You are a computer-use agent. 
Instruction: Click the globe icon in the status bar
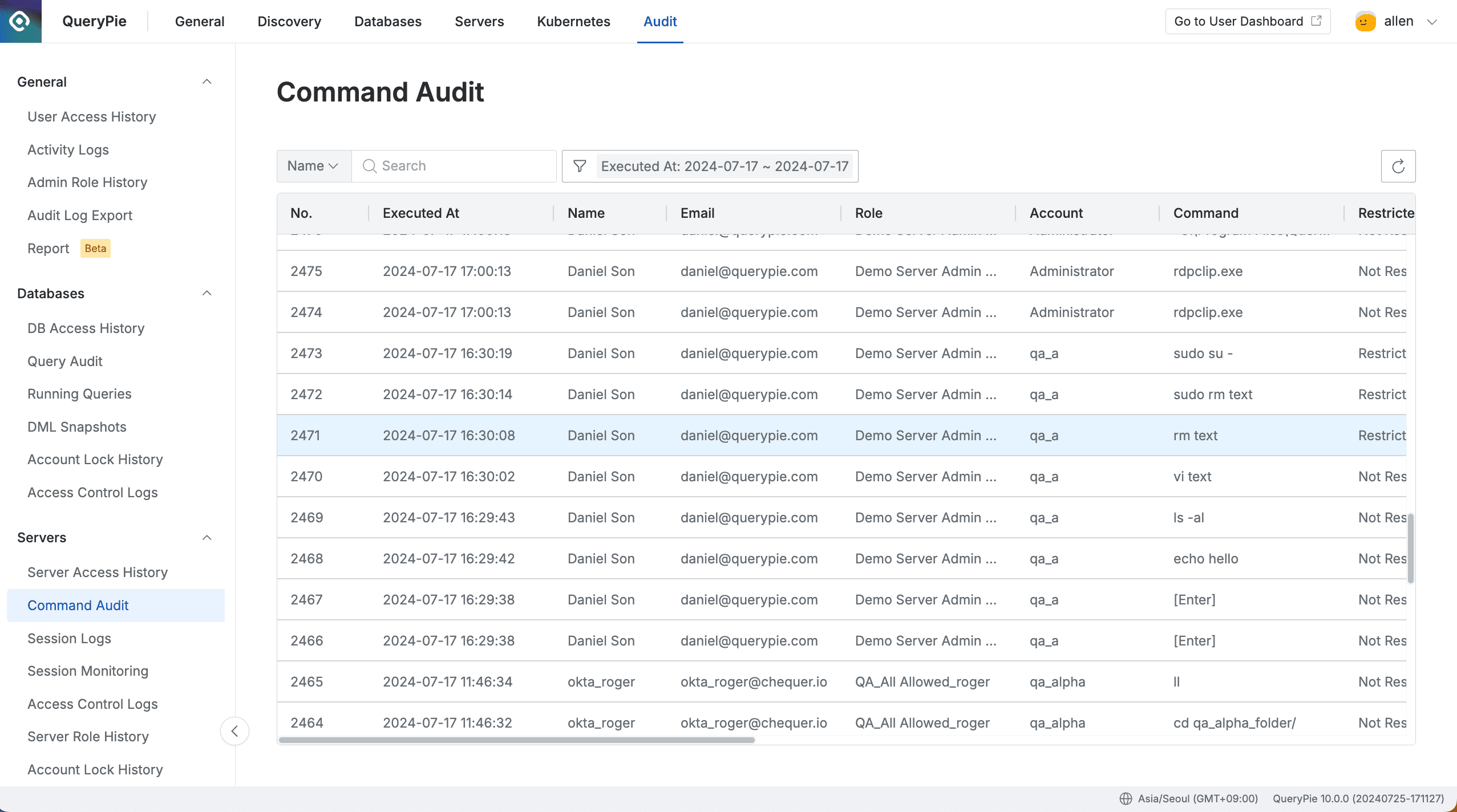tap(1126, 799)
